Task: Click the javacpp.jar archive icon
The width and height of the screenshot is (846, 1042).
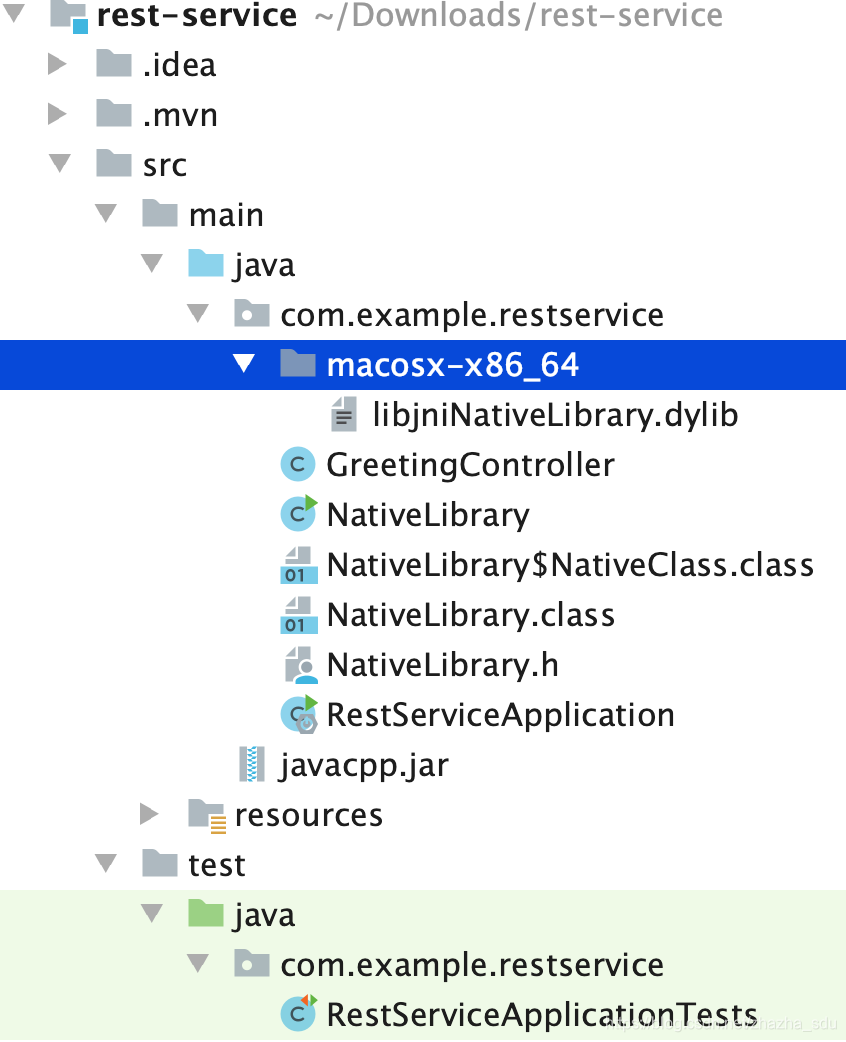Action: coord(250,764)
